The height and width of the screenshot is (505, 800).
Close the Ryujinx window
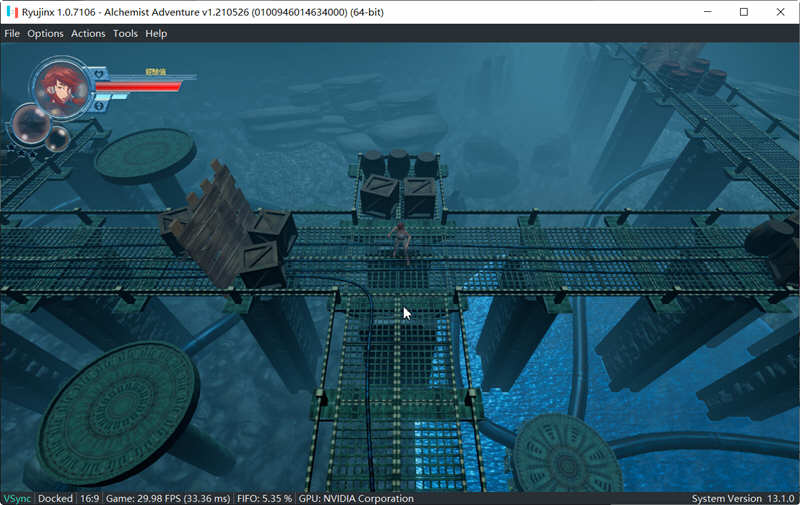pyautogui.click(x=781, y=12)
